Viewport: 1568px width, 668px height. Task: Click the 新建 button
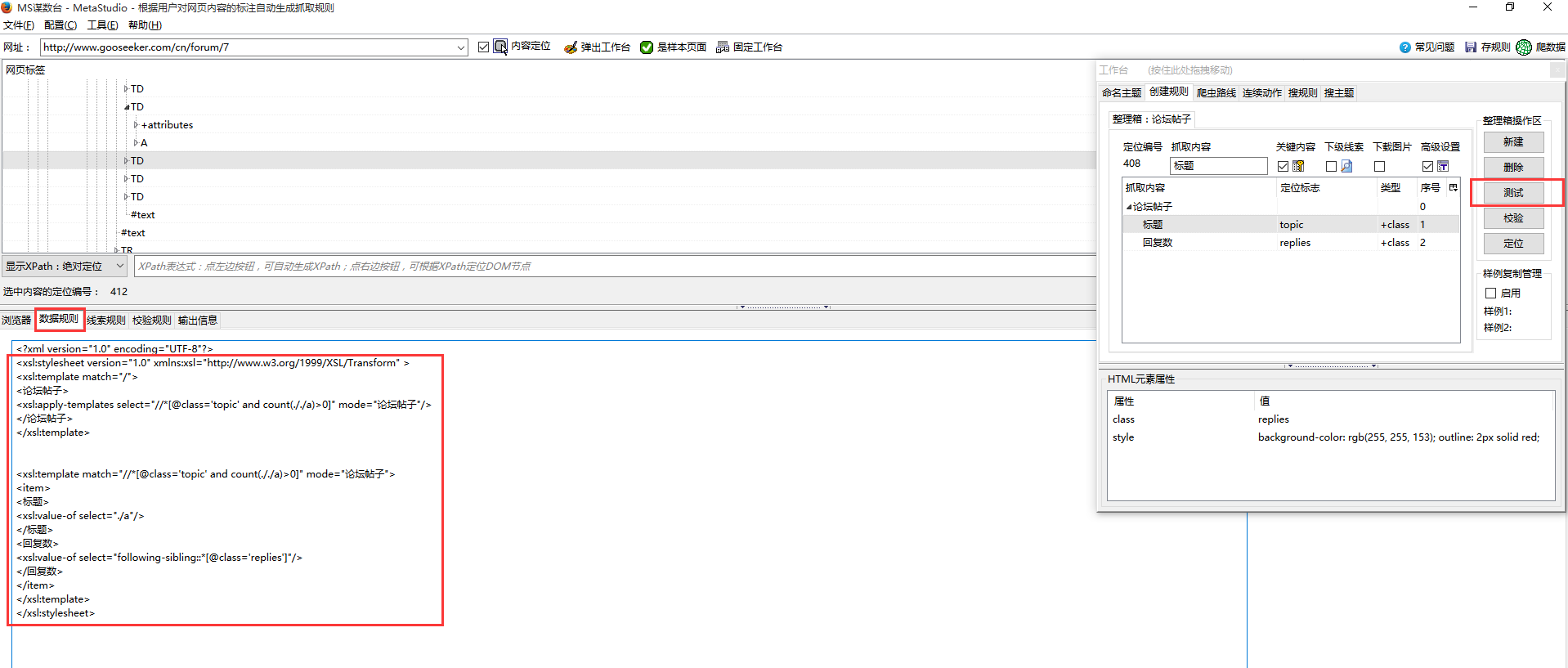point(1513,141)
